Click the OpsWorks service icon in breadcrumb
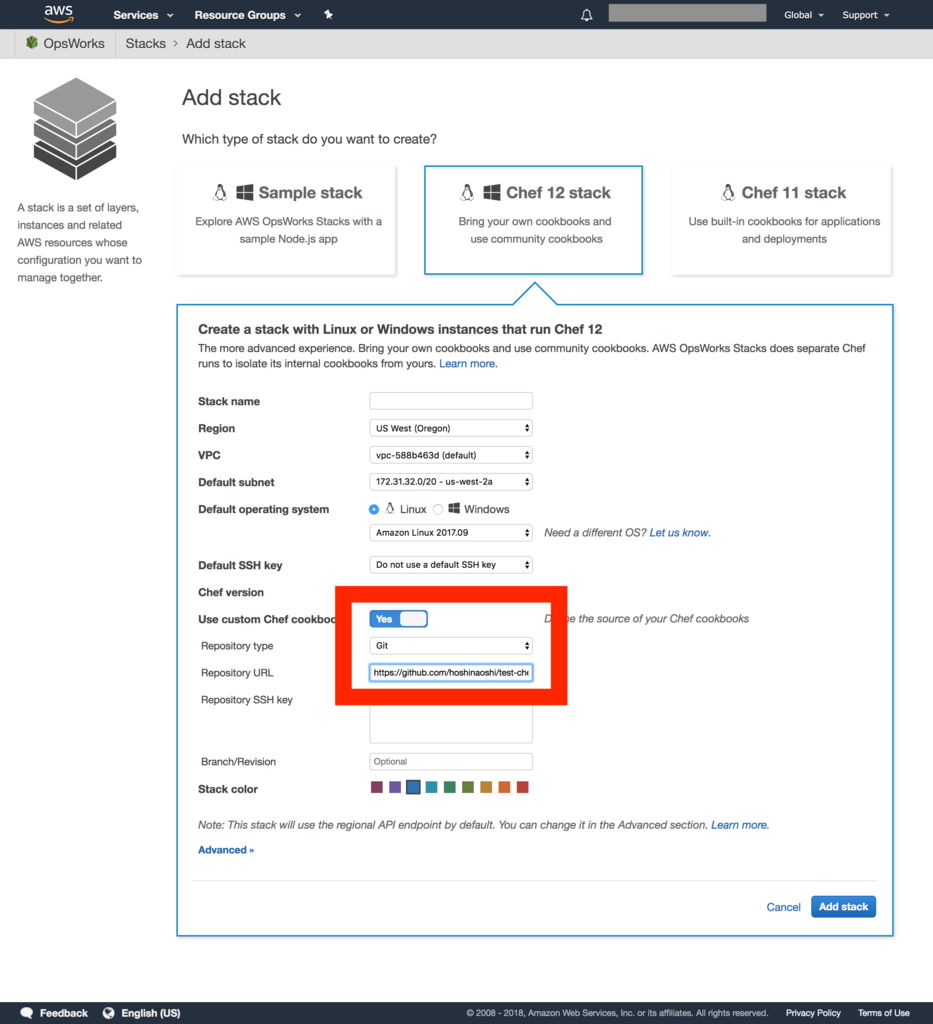 click(x=31, y=43)
